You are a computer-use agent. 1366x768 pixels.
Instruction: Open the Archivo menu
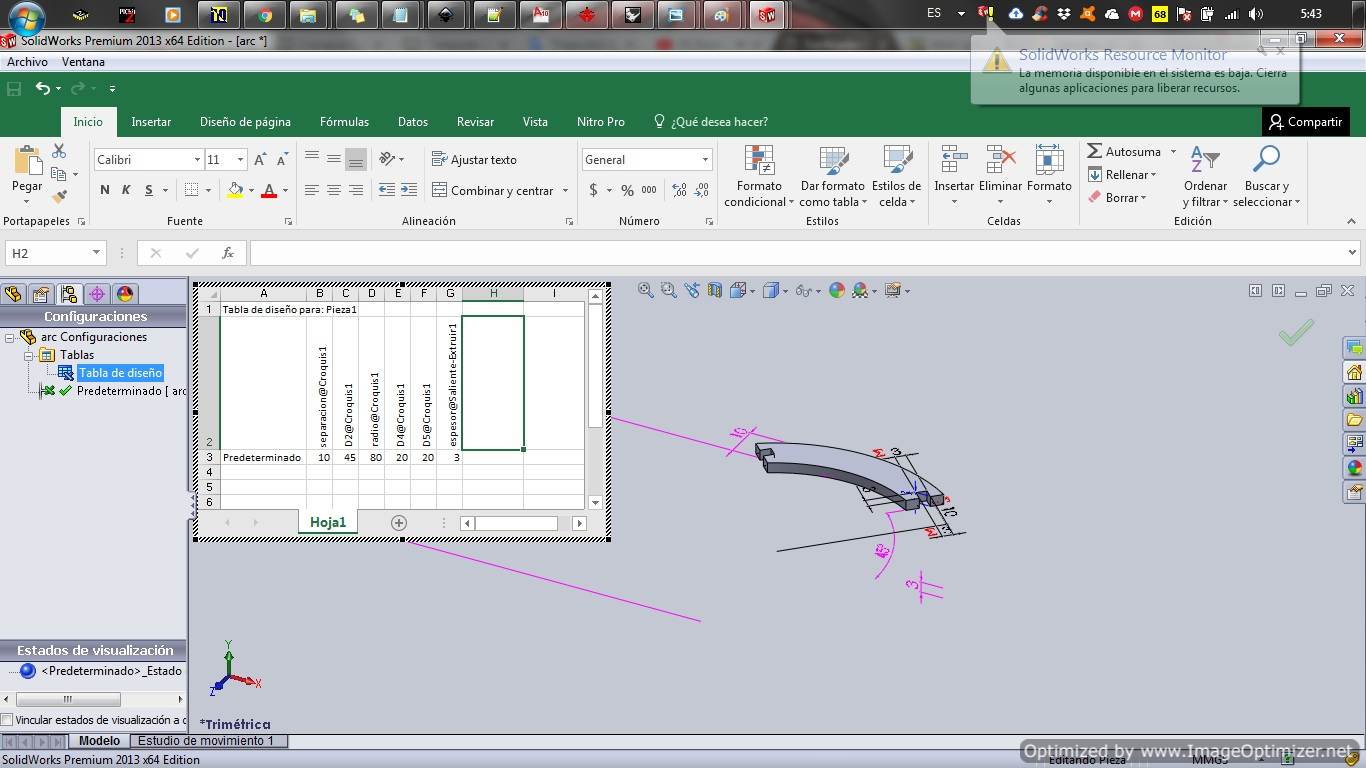[x=27, y=62]
